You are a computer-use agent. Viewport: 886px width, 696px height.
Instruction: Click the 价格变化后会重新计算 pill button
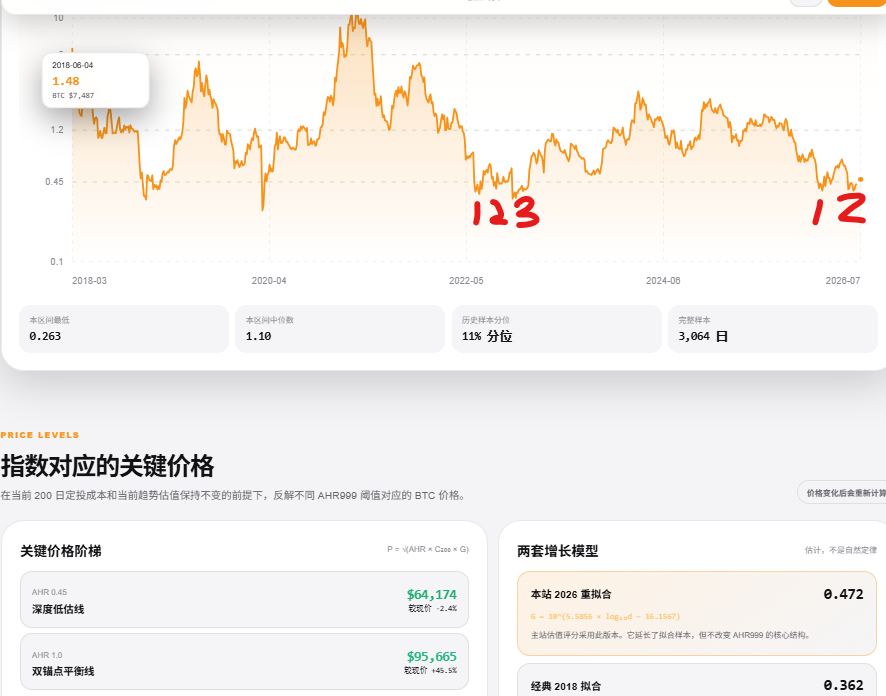(x=842, y=493)
